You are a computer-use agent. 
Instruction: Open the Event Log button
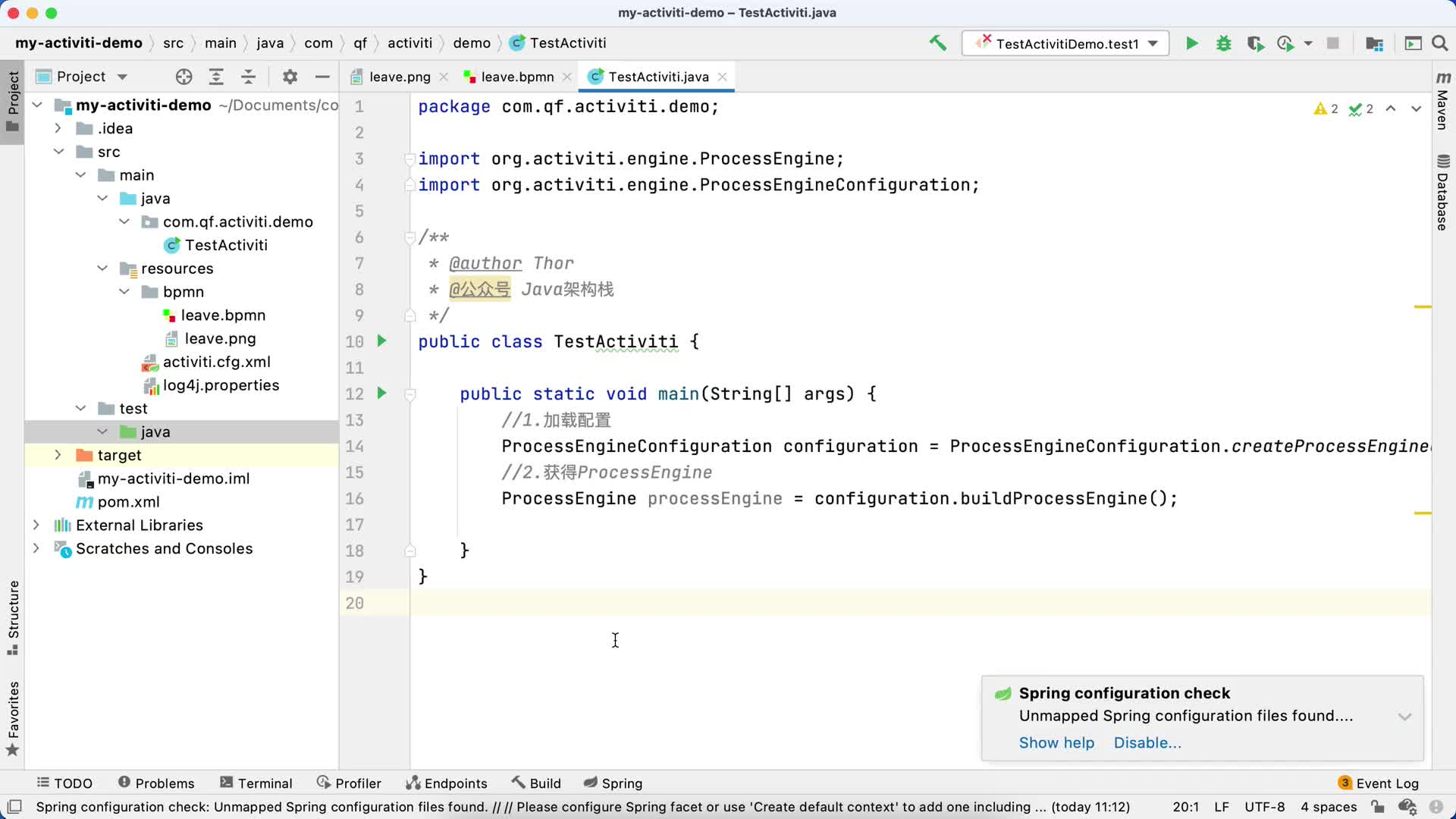point(1378,783)
